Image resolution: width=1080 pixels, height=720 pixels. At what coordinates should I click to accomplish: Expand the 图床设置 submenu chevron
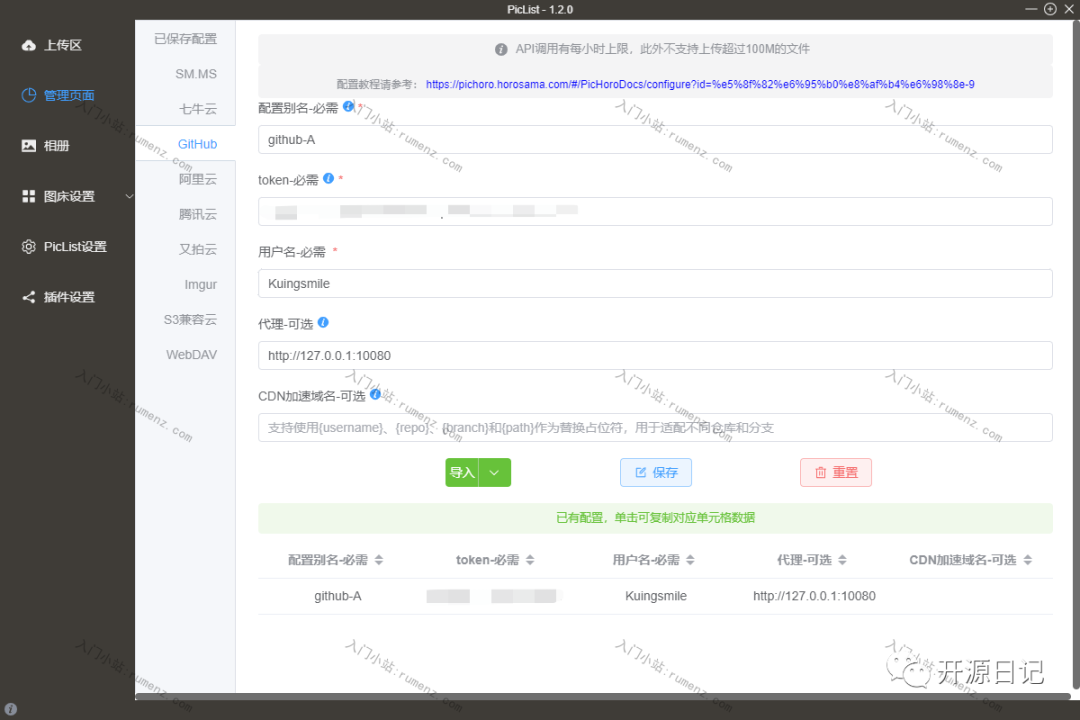pos(129,196)
